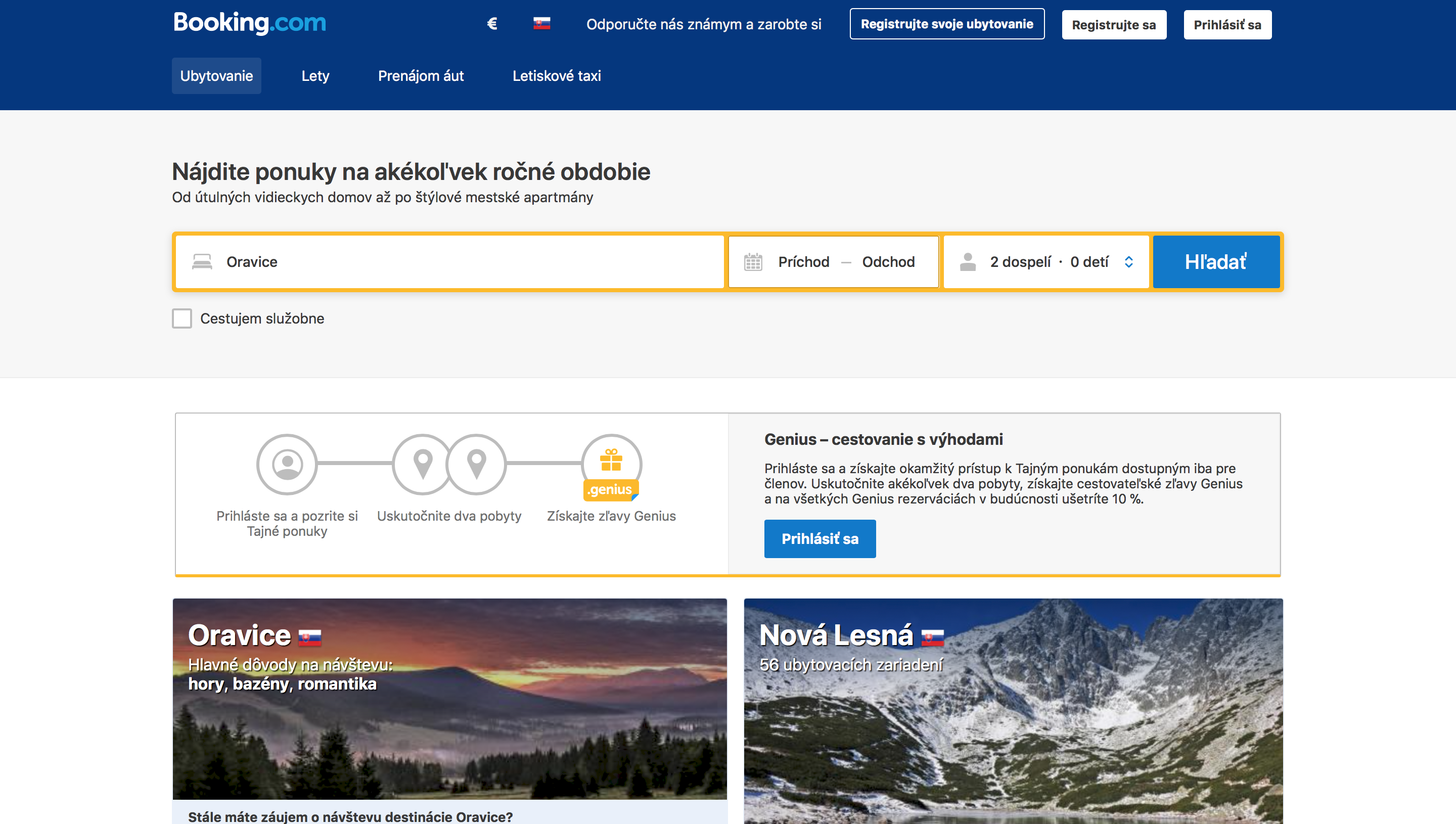Click the user profile circle icon
The image size is (1456, 824).
click(287, 465)
